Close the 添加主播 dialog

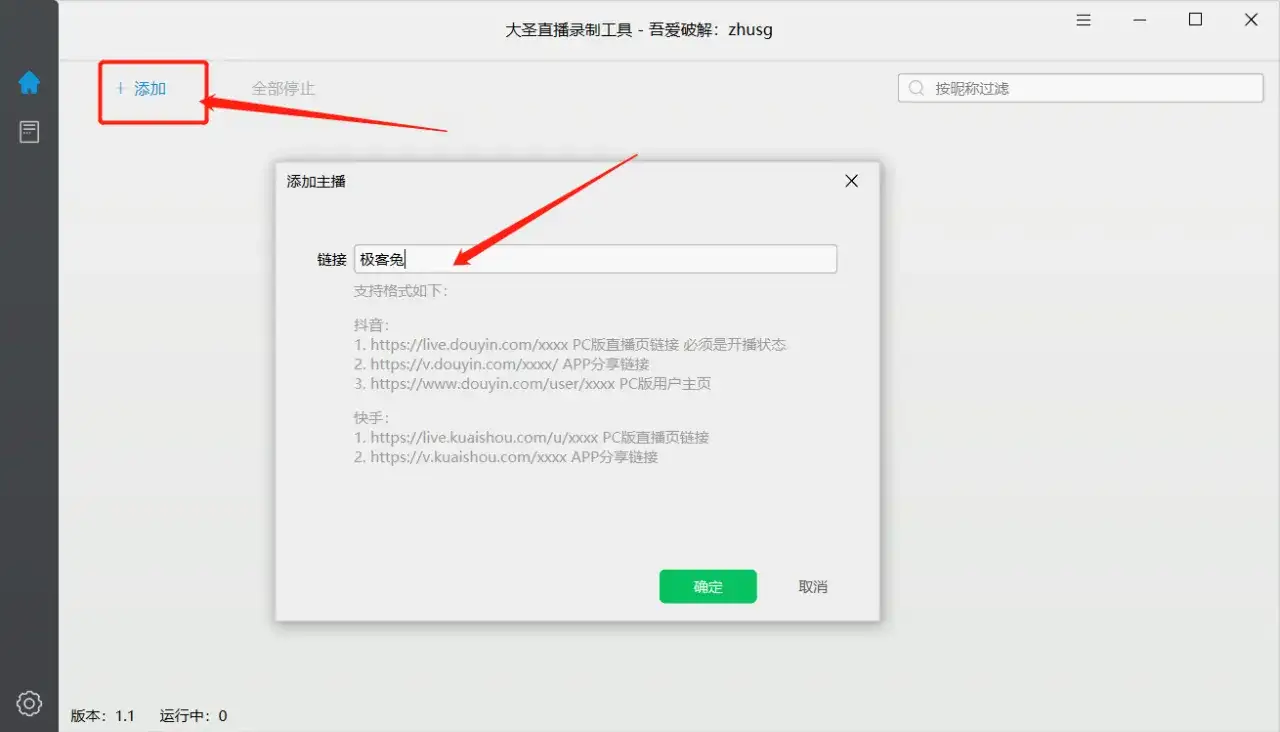[852, 181]
